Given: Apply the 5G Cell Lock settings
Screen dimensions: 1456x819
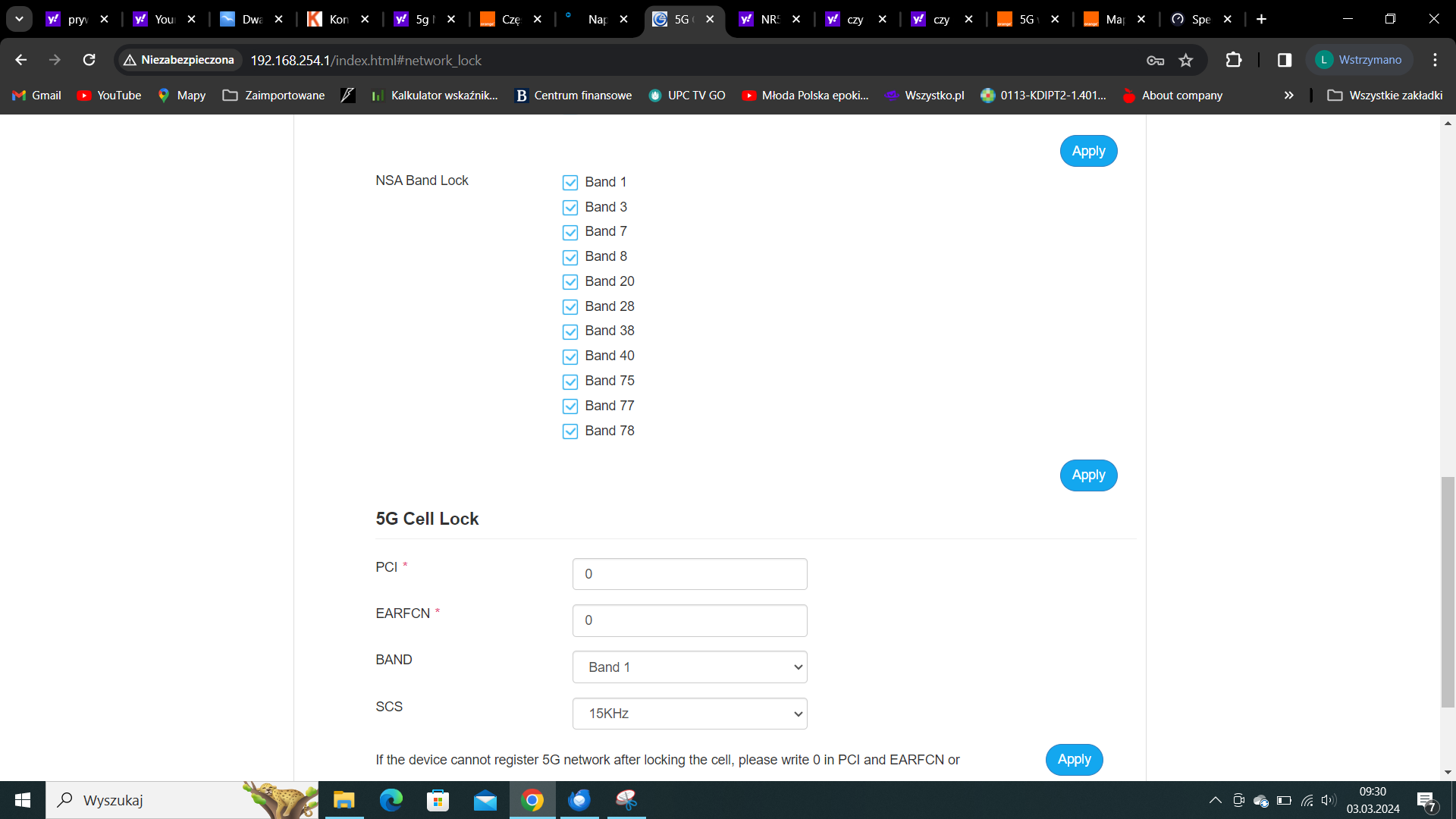Looking at the screenshot, I should tap(1074, 760).
